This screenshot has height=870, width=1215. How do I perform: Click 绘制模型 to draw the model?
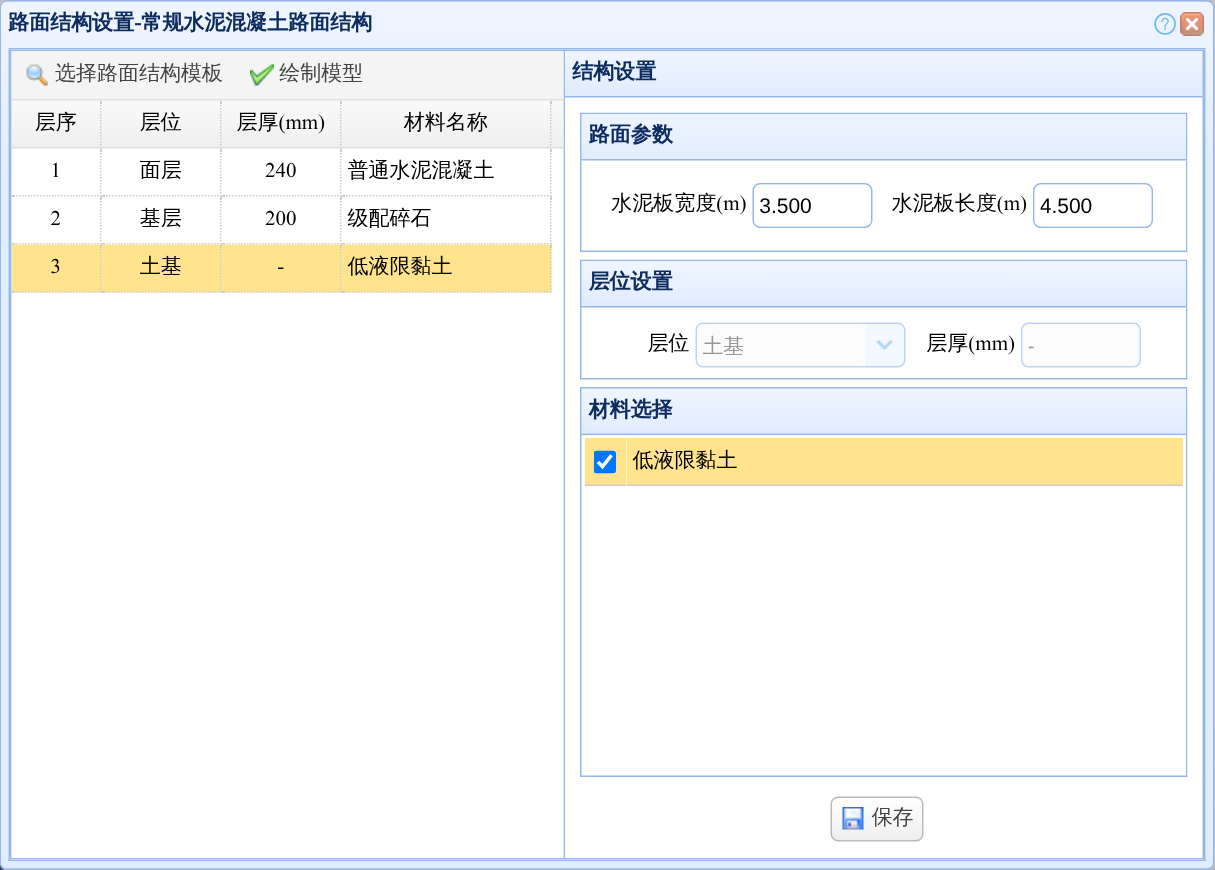pos(306,74)
